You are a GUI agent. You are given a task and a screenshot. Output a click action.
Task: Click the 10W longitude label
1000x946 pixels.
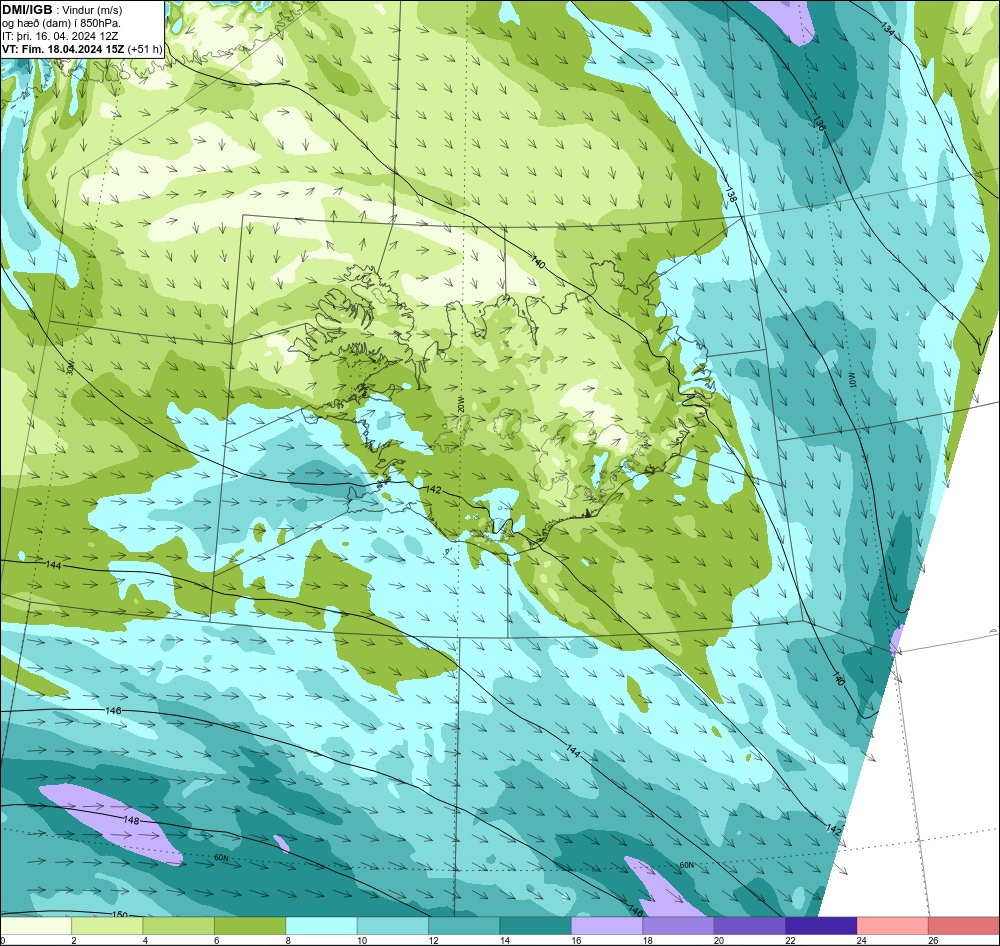pyautogui.click(x=851, y=380)
